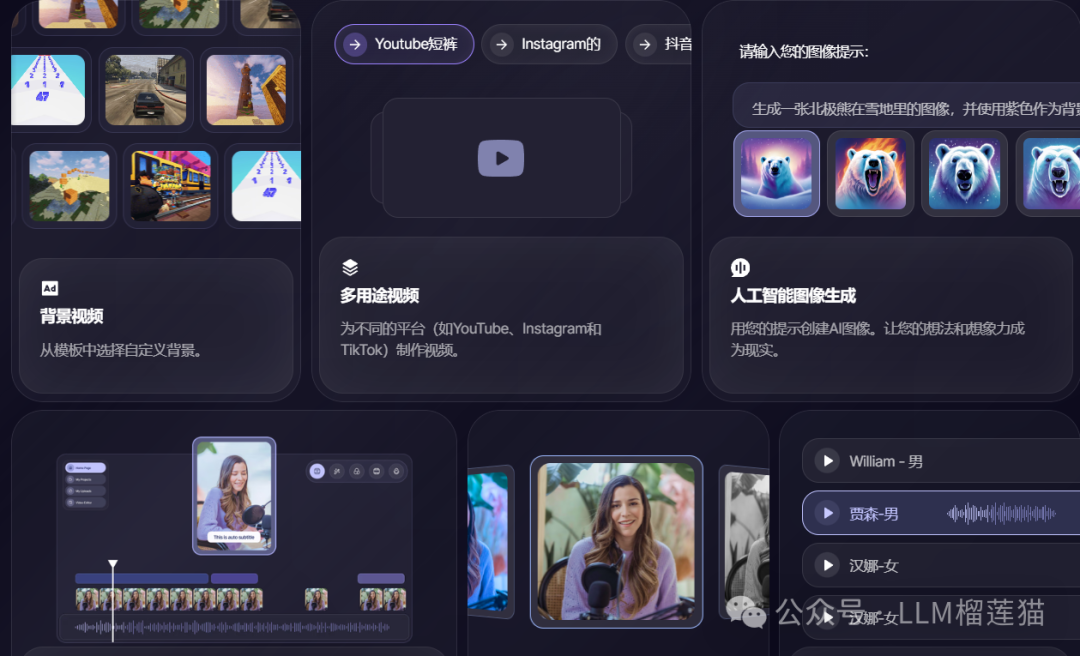Select the long blue clip on the timeline
1080x656 pixels.
click(x=142, y=579)
